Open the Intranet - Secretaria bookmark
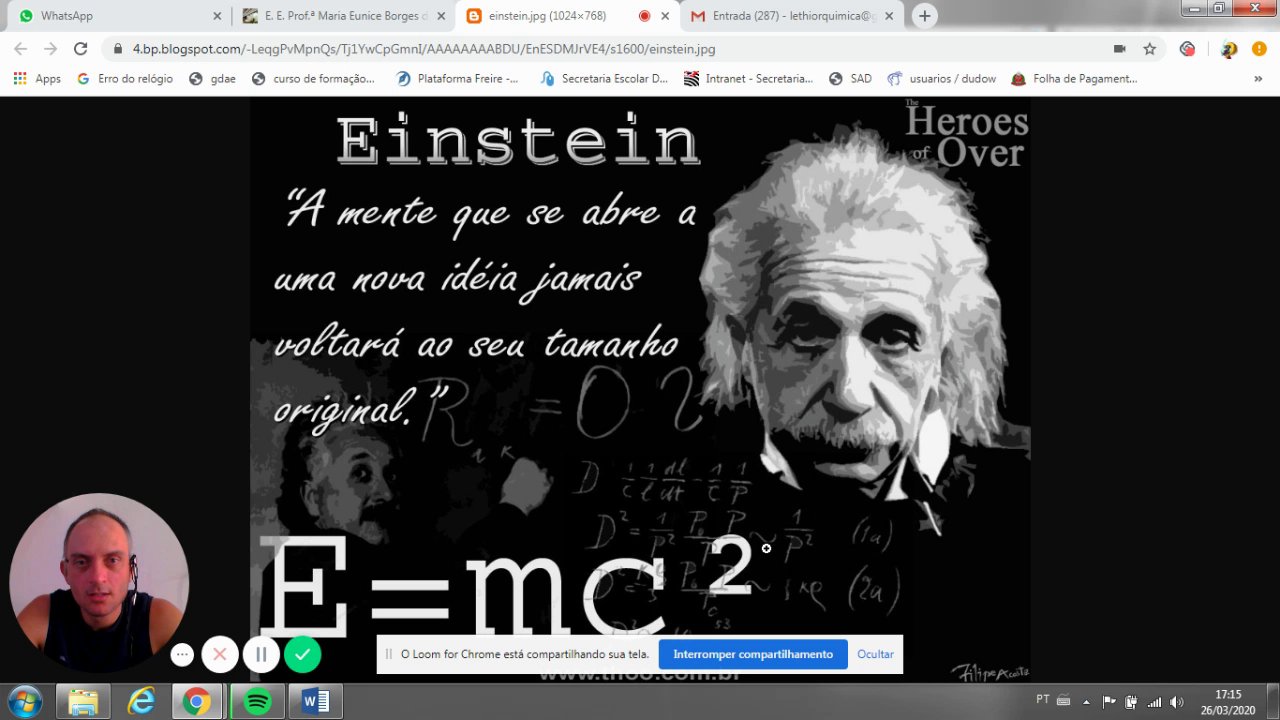 (x=749, y=78)
